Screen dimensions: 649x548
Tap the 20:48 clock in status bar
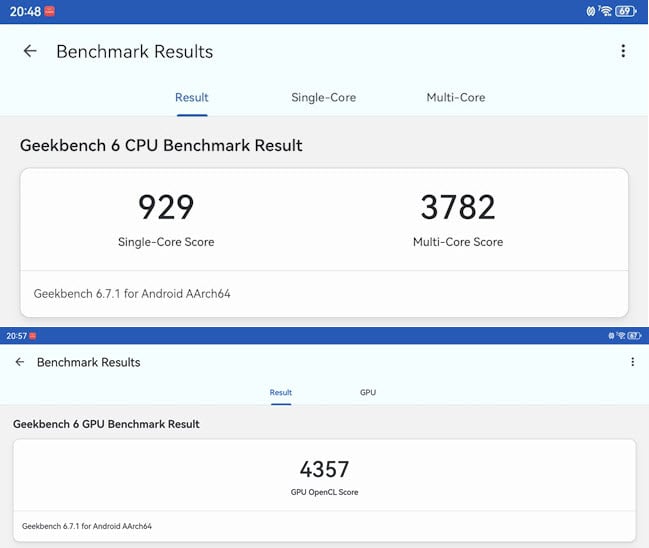(x=25, y=11)
